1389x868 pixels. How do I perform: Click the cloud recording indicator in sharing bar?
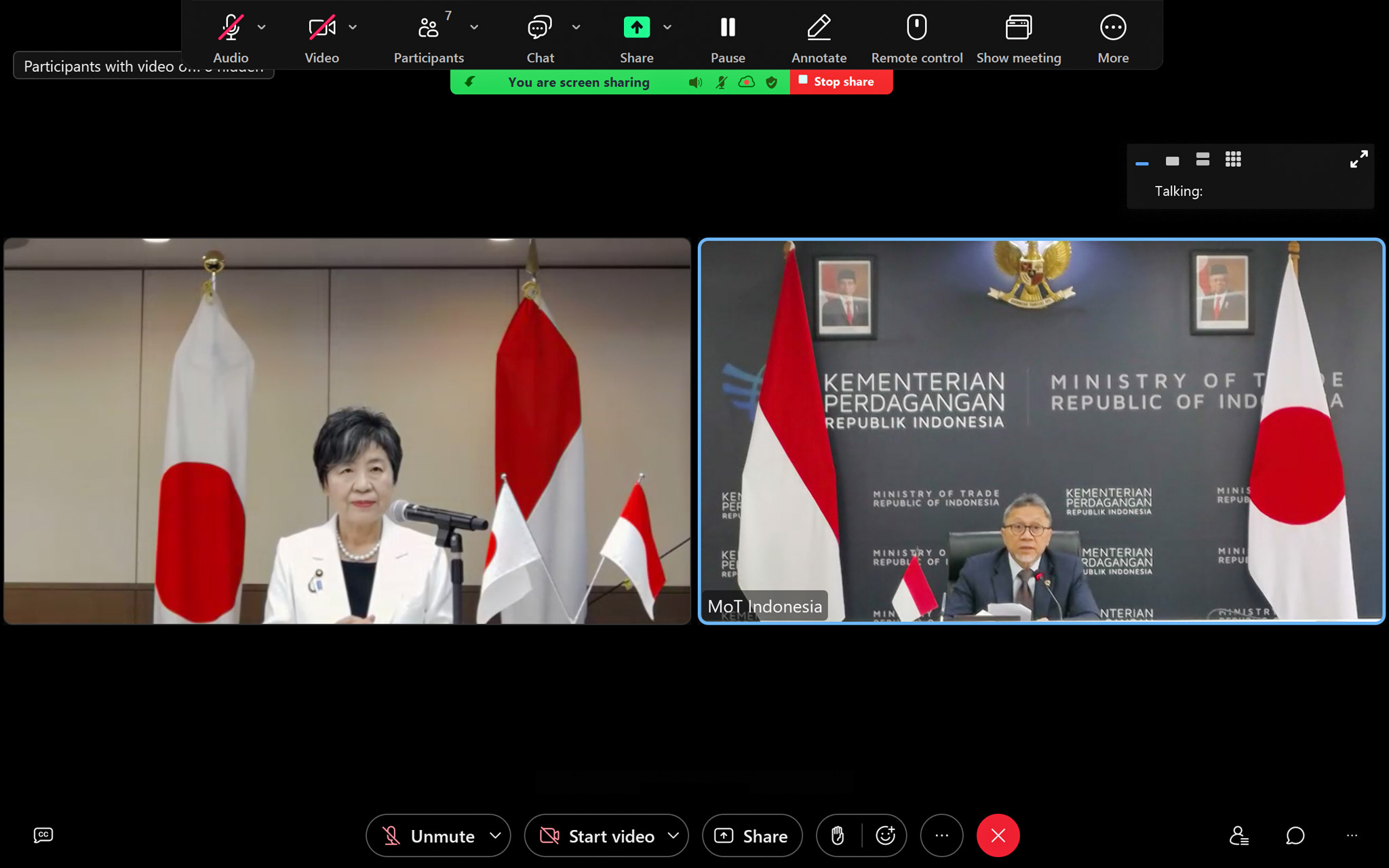pos(747,82)
